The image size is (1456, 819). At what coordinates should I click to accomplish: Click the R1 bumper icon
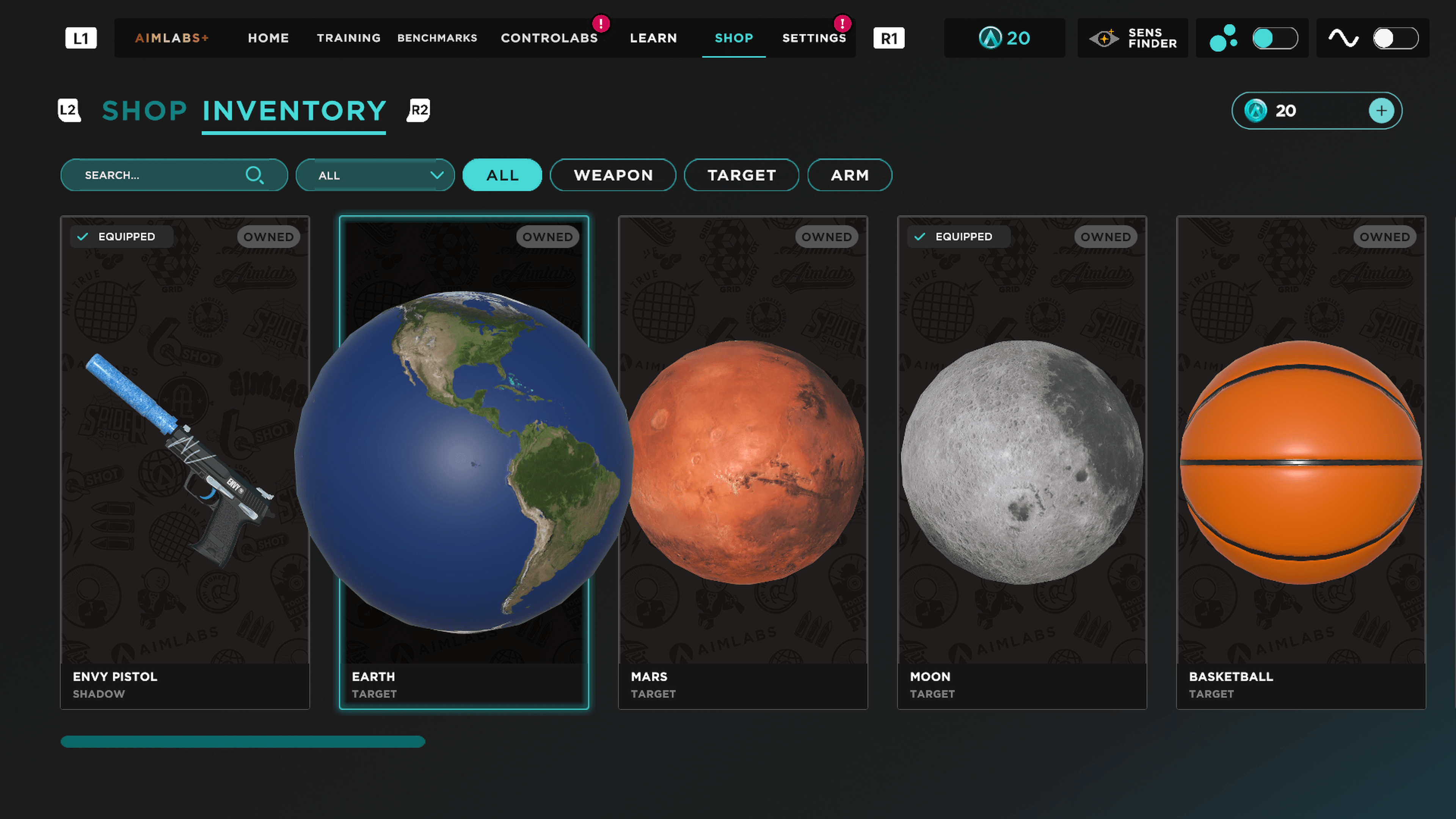(888, 38)
